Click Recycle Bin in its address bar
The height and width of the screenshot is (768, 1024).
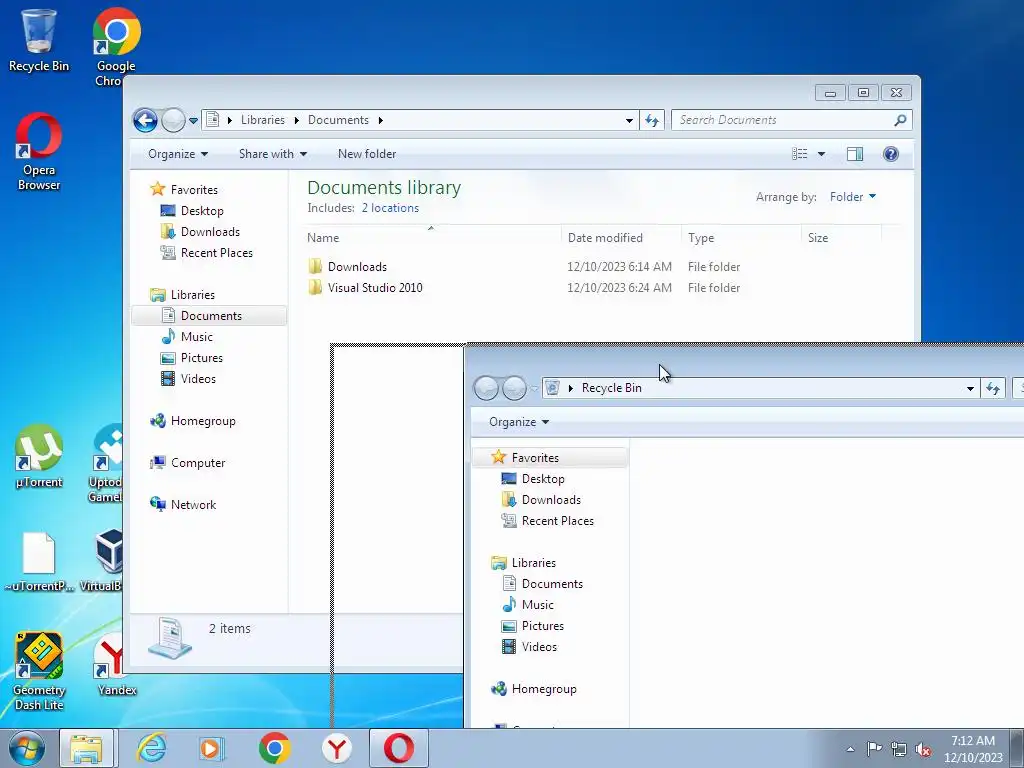point(611,388)
